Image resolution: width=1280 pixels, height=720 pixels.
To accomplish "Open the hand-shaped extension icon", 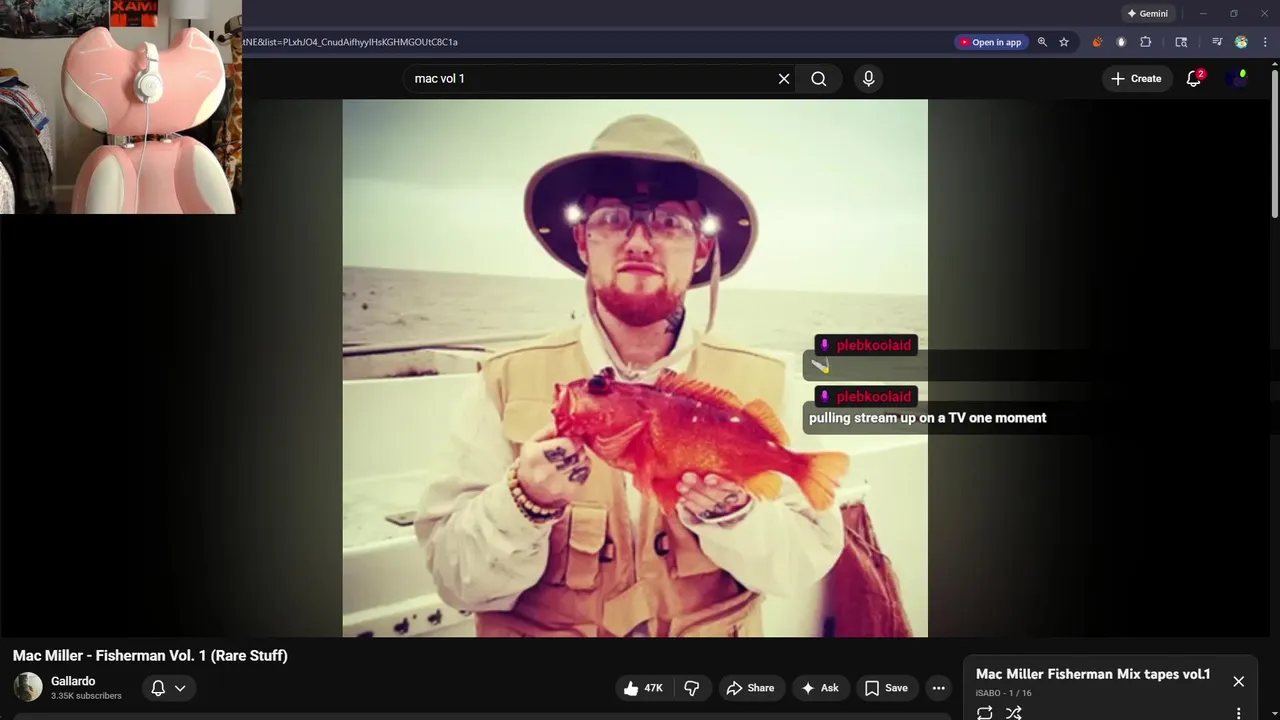I will pyautogui.click(x=1121, y=42).
